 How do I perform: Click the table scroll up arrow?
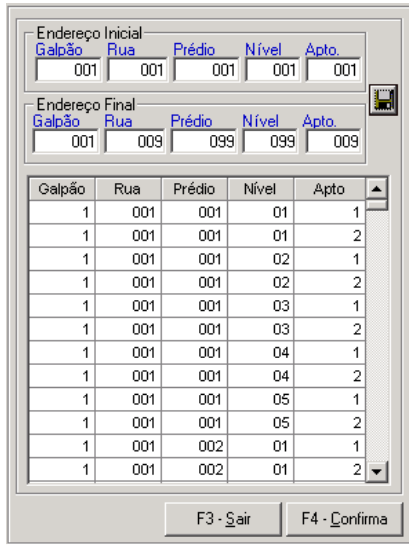(x=376, y=189)
